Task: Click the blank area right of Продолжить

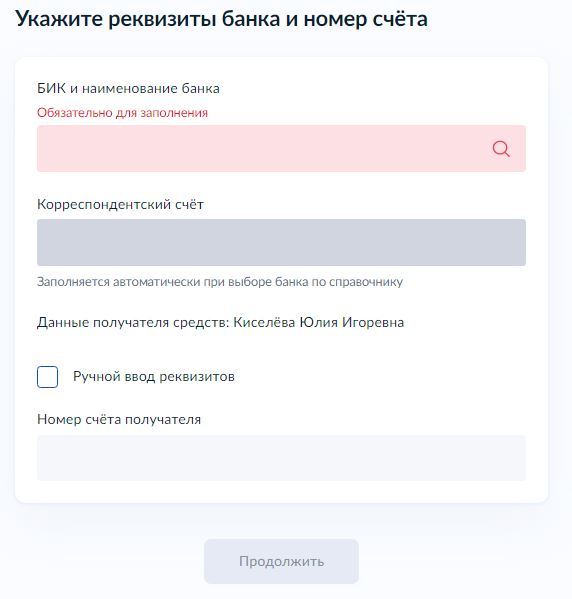Action: click(x=455, y=561)
